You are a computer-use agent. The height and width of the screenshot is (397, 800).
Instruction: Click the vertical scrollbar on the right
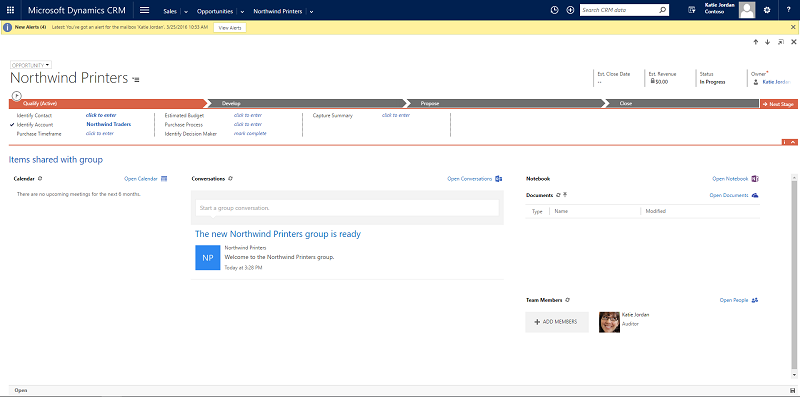pyautogui.click(x=793, y=270)
